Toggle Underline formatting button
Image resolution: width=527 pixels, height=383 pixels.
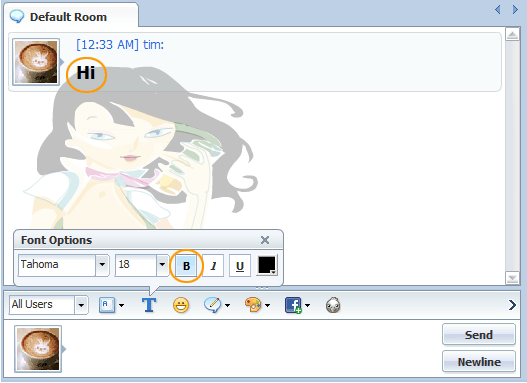pos(240,266)
